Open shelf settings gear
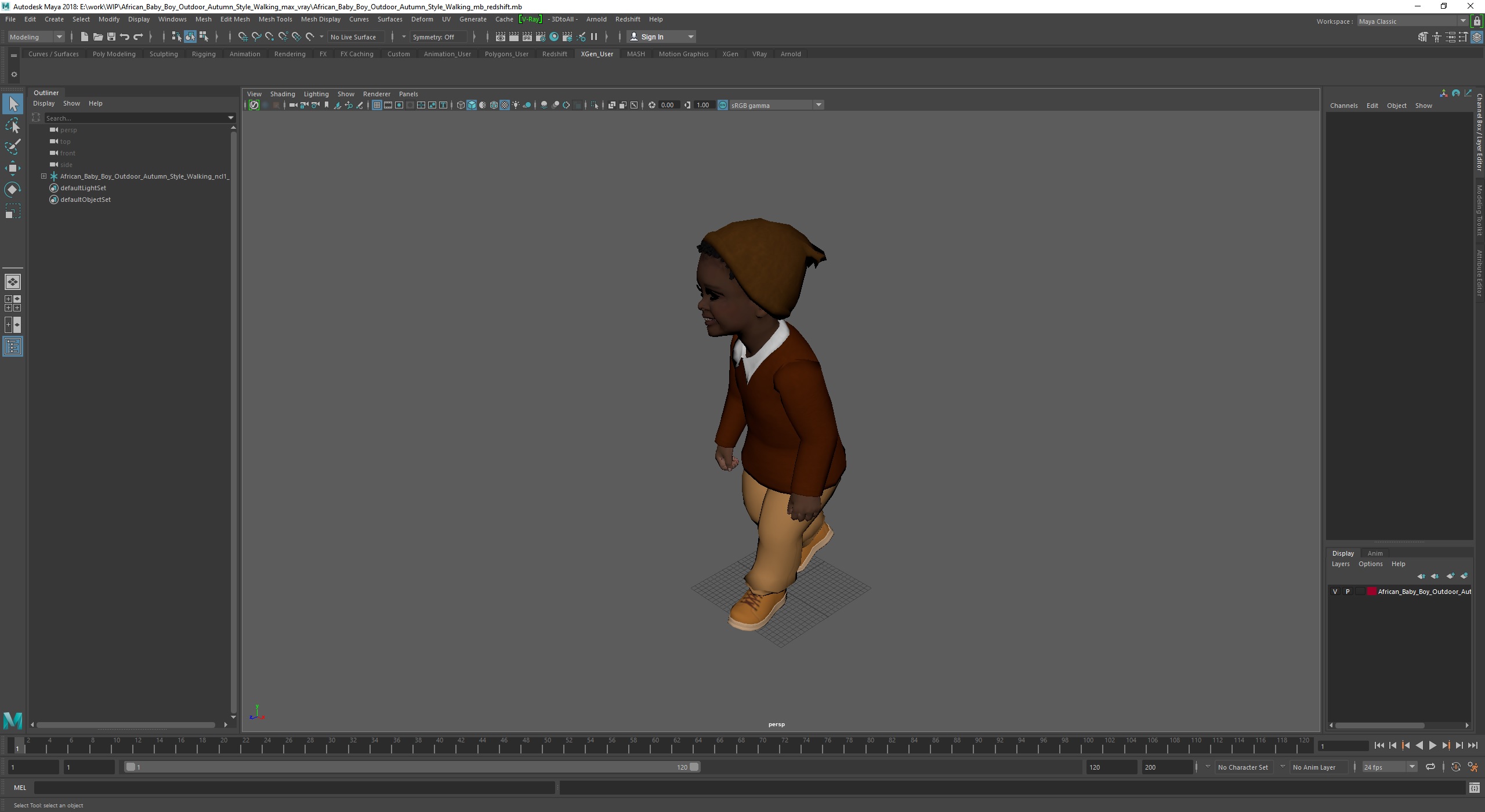Image resolution: width=1485 pixels, height=812 pixels. [14, 74]
